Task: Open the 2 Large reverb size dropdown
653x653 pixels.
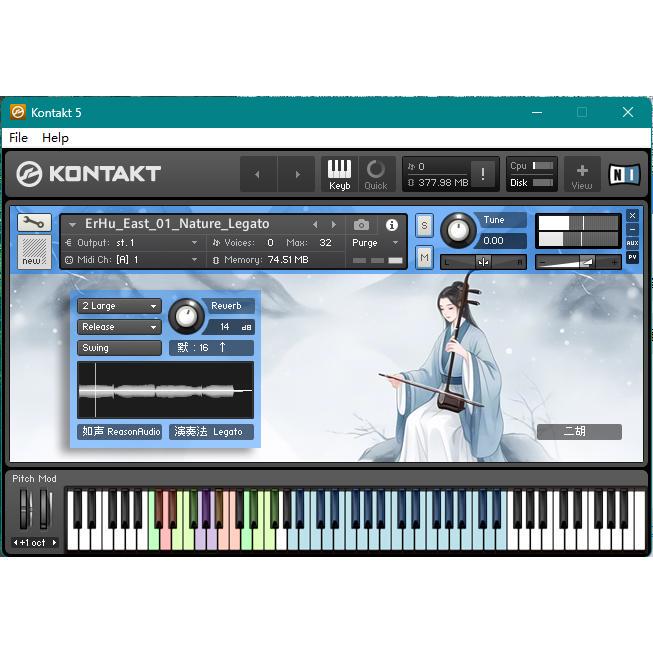Action: click(x=119, y=306)
